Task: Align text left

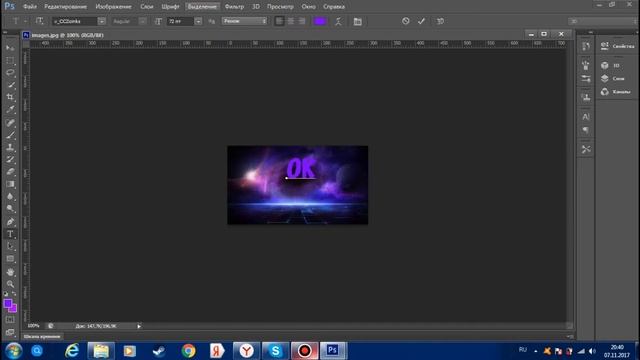Action: pos(279,21)
